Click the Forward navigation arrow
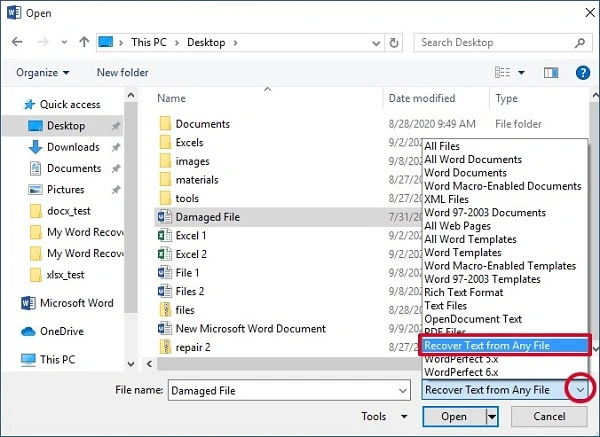The image size is (600, 437). 43,42
